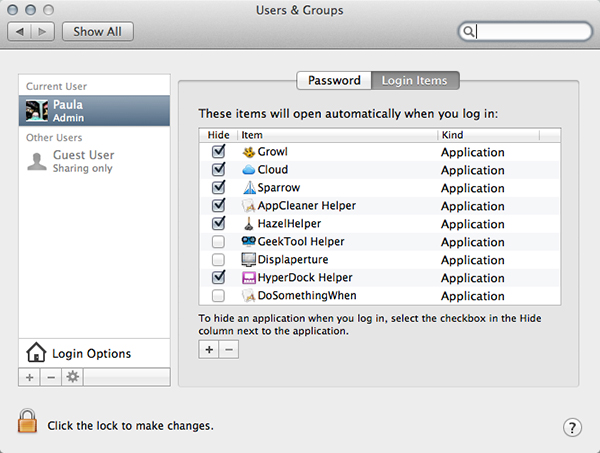Check the Hide box for Displaperture
This screenshot has width=600, height=453.
218,260
